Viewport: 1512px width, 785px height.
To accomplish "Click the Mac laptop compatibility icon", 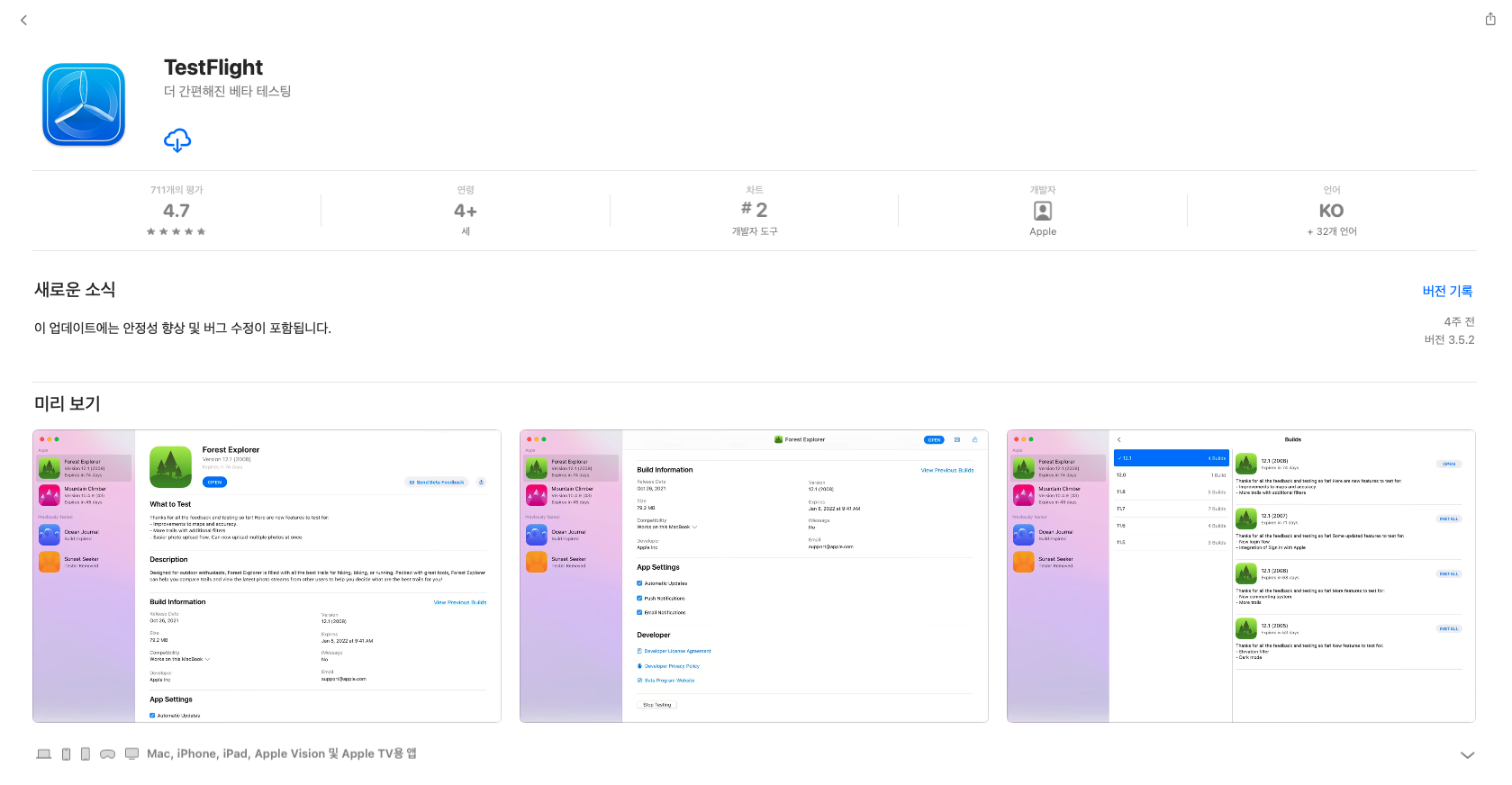I will point(43,753).
